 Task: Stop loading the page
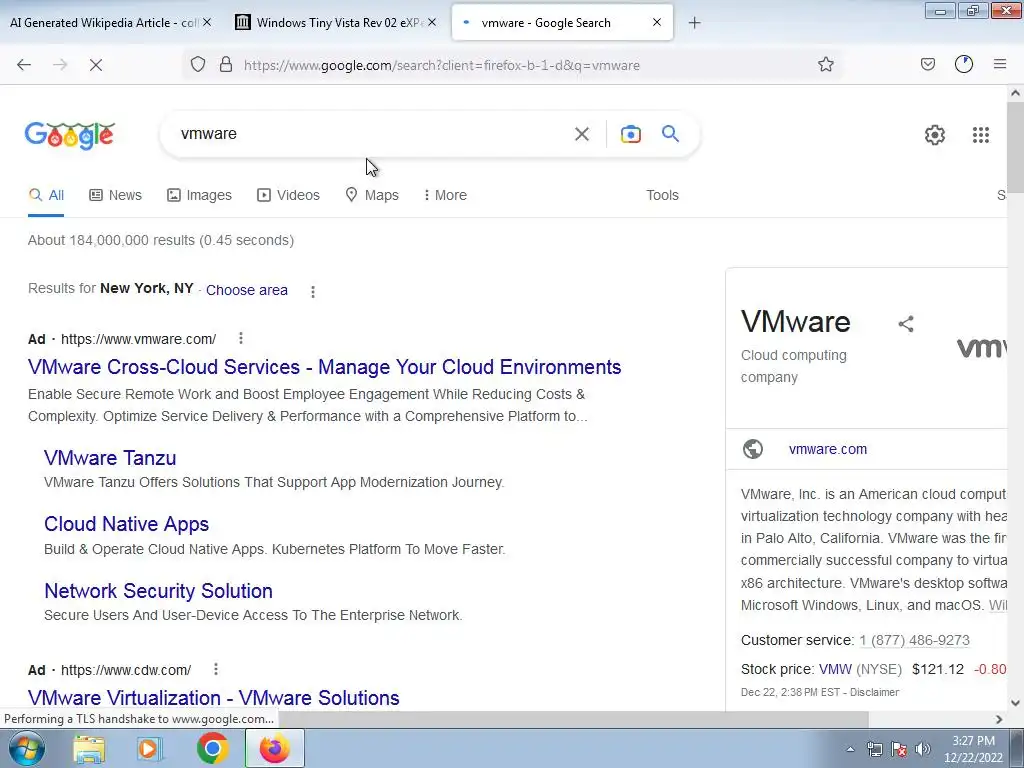coord(96,65)
